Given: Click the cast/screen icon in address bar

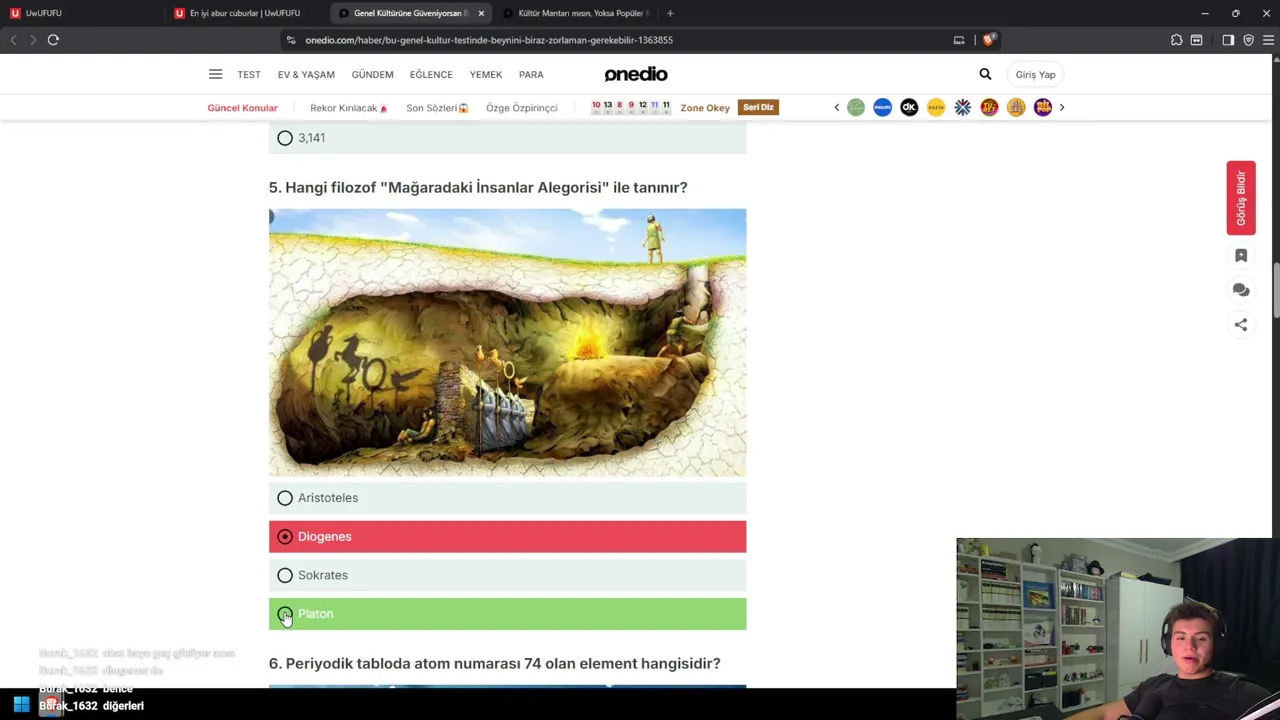Looking at the screenshot, I should tap(959, 40).
